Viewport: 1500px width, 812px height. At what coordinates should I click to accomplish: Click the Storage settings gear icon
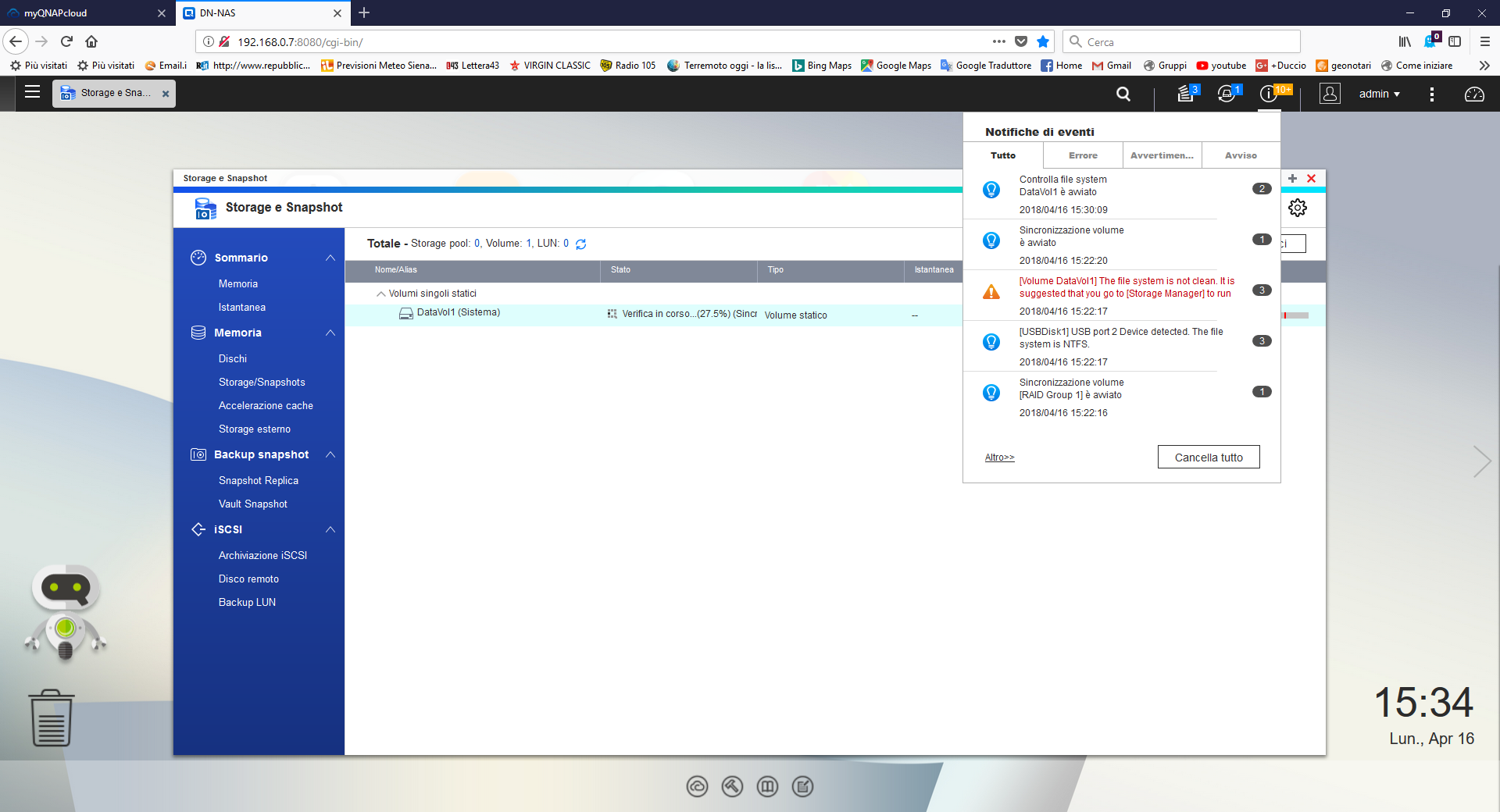coord(1298,208)
